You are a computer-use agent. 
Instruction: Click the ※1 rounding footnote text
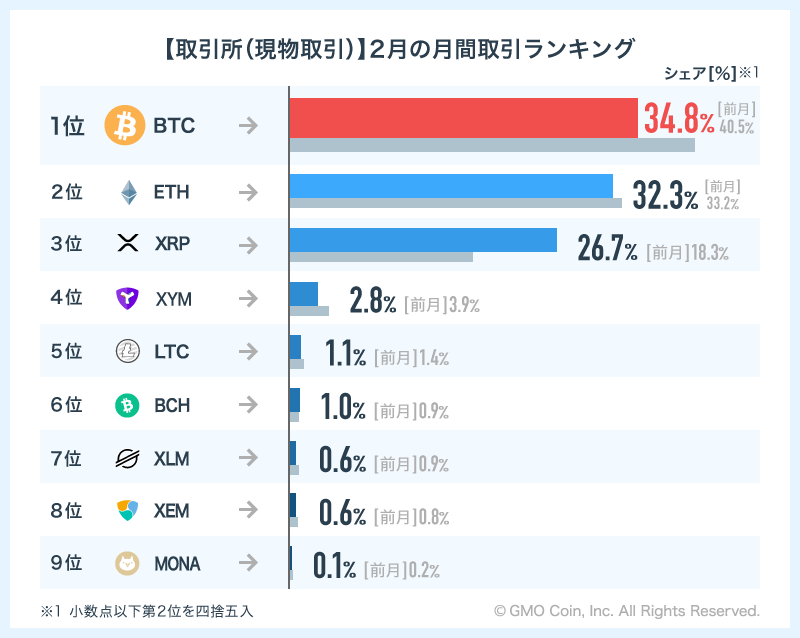pos(147,611)
